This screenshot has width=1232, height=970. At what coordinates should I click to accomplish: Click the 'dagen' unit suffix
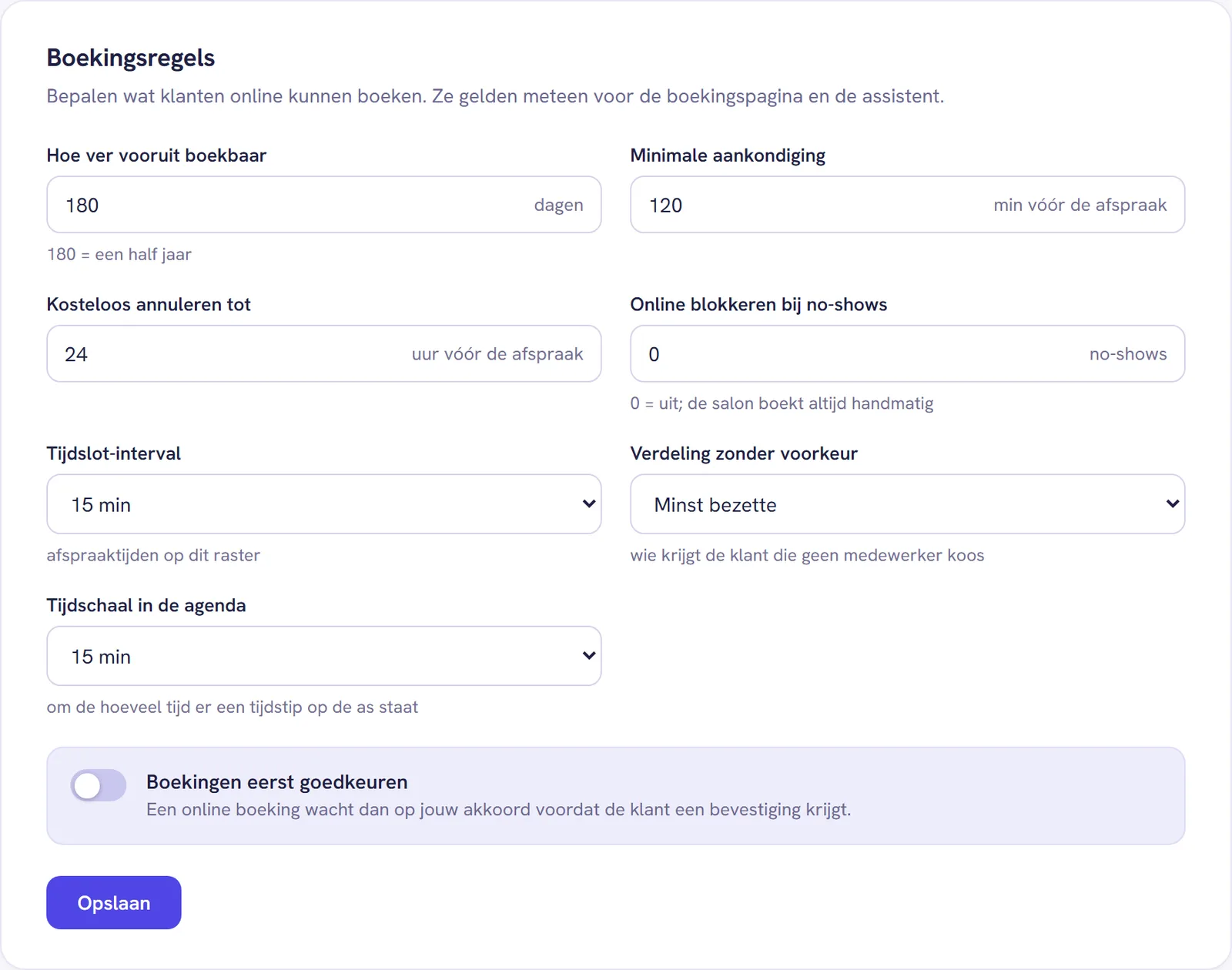[x=558, y=205]
